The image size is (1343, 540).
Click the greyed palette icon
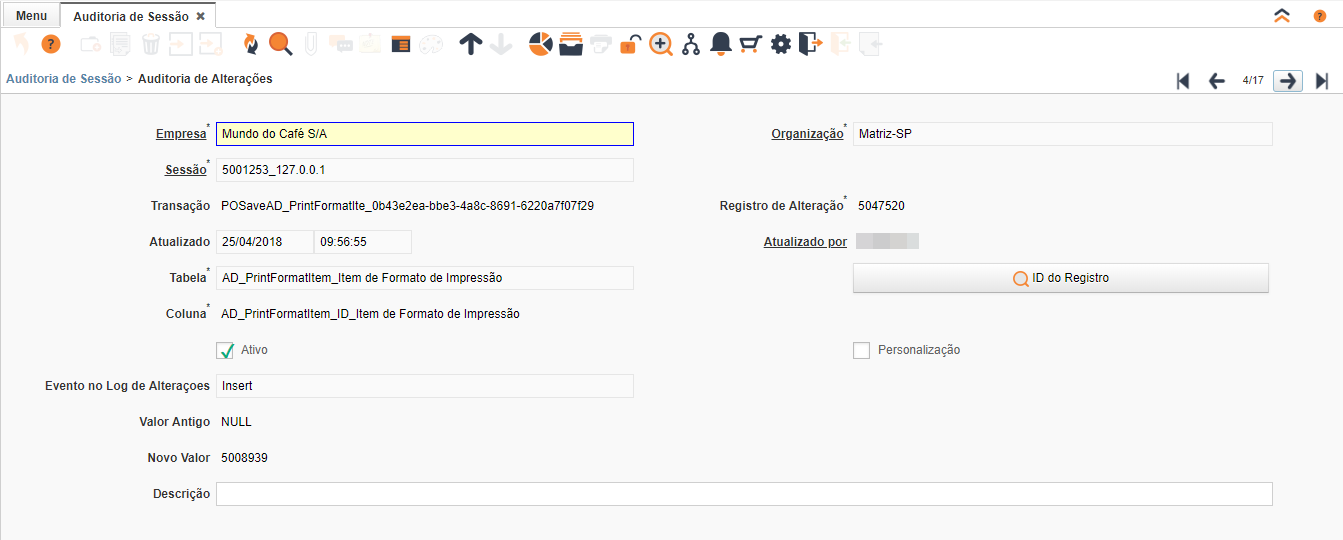coord(431,44)
